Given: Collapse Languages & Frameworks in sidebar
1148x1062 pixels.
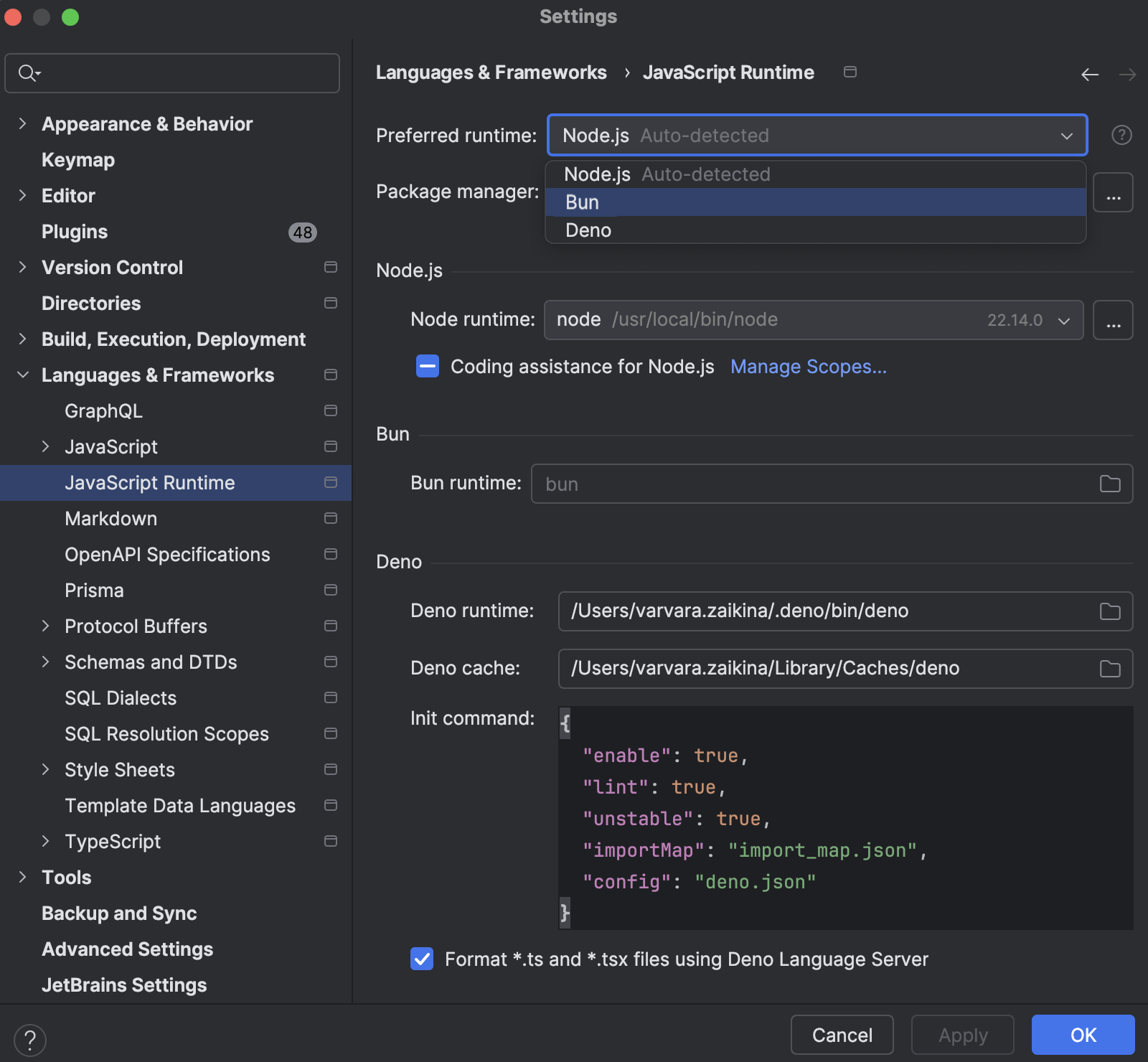Looking at the screenshot, I should pos(22,375).
